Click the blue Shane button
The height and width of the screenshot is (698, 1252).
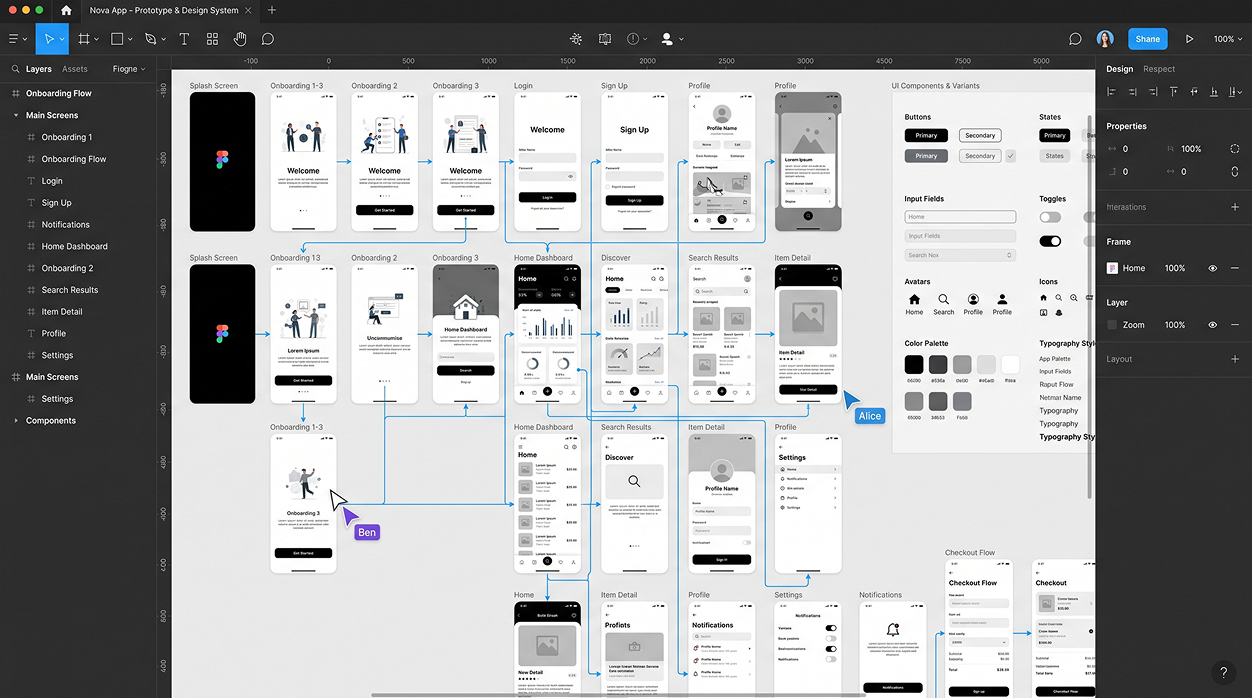click(1148, 39)
